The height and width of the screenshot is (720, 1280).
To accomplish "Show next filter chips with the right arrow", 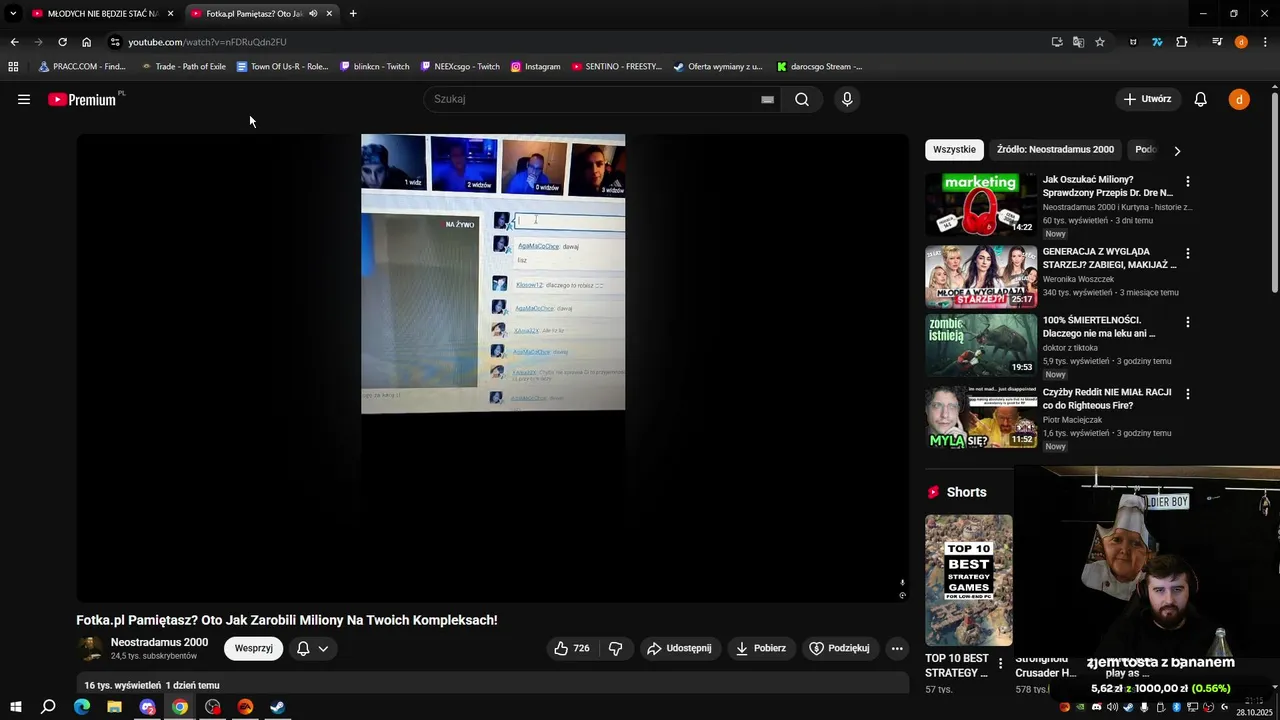I will [x=1177, y=150].
